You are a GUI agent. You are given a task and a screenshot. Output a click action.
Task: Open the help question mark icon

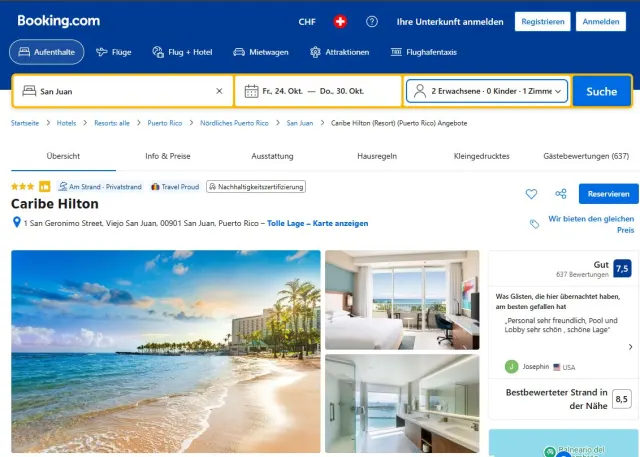(x=371, y=22)
